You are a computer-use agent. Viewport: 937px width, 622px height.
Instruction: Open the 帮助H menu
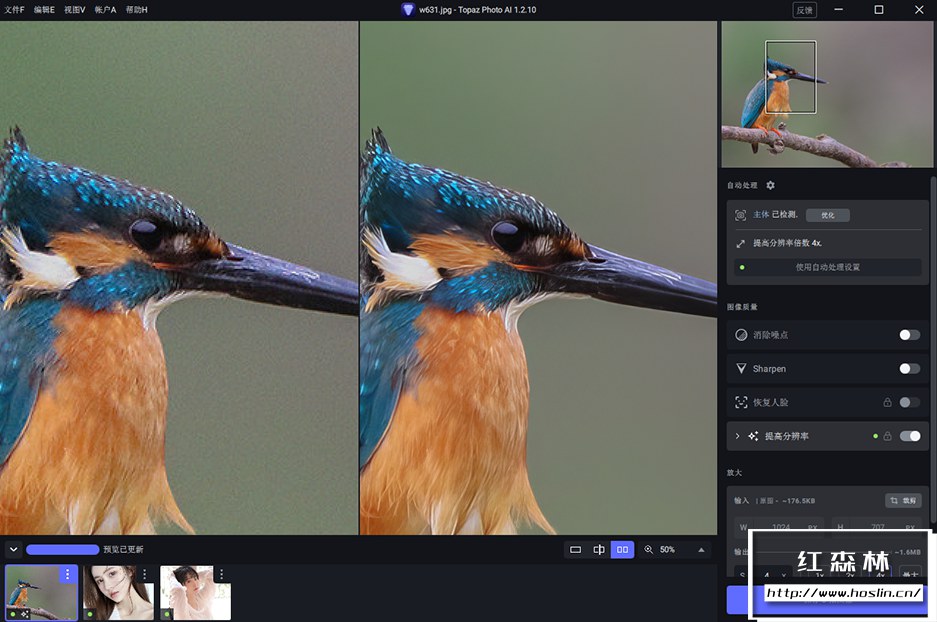click(136, 10)
